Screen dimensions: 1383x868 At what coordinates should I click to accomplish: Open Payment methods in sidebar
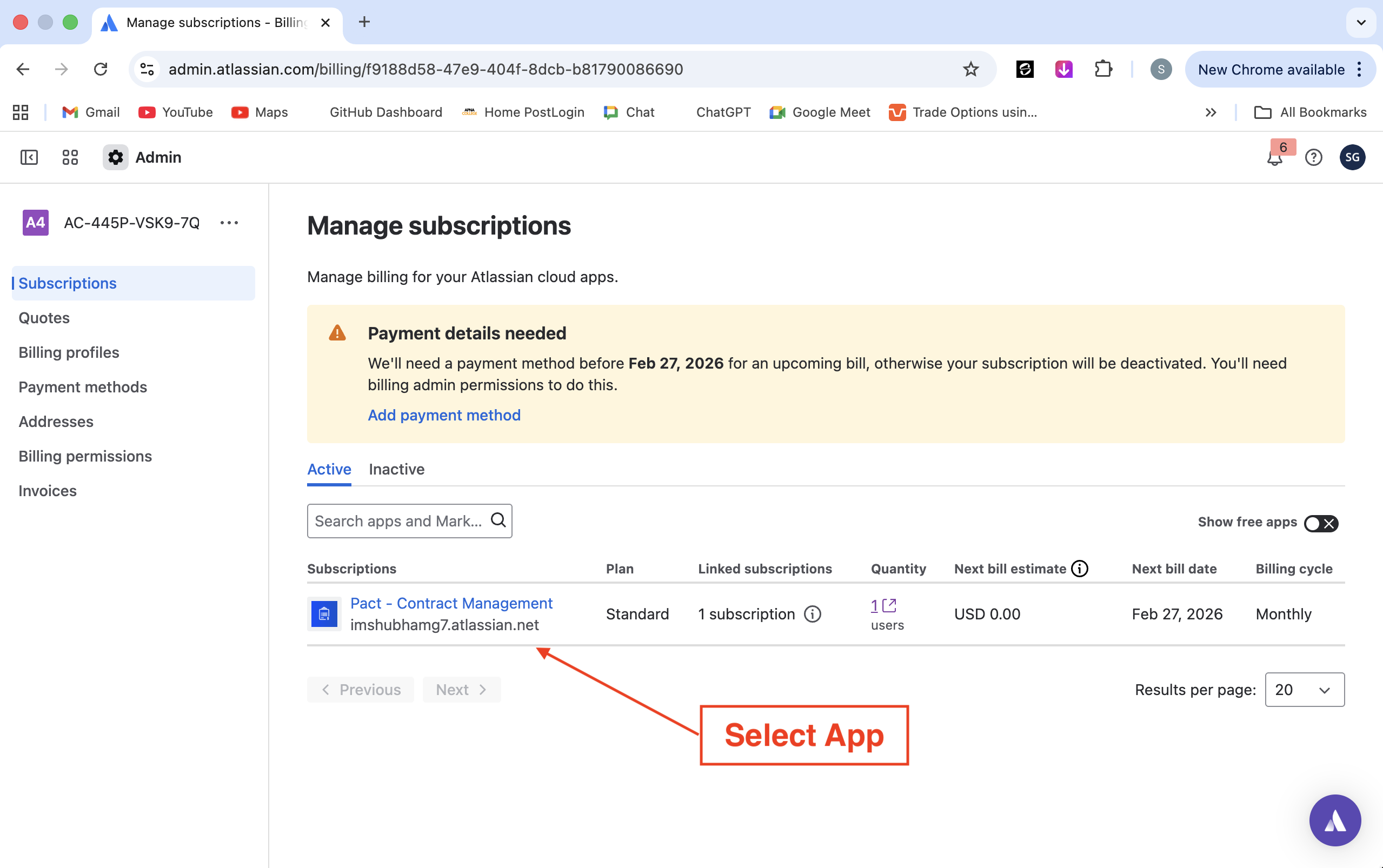click(x=83, y=387)
